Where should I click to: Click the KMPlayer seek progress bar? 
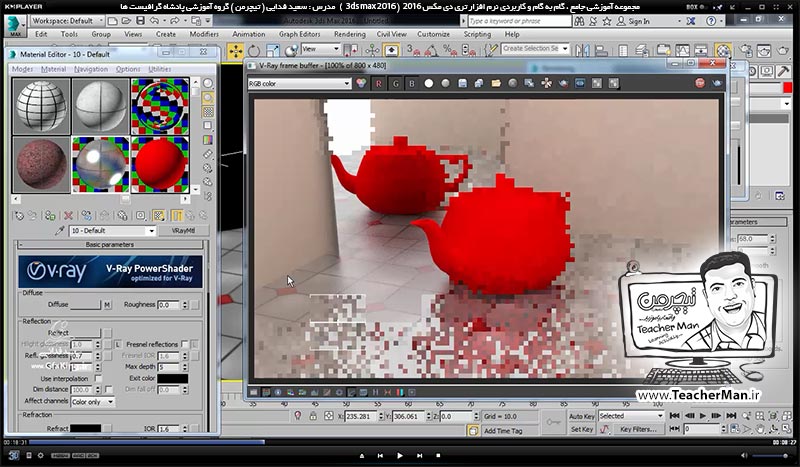pyautogui.click(x=400, y=443)
